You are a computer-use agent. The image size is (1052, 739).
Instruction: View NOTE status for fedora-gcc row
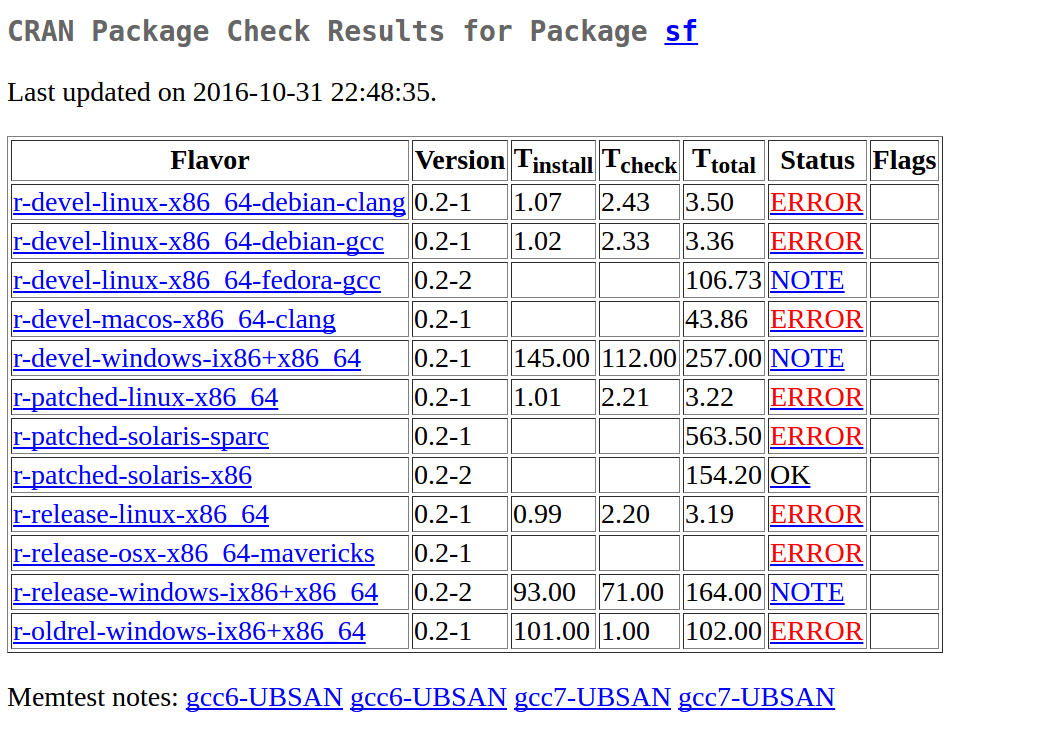pos(806,281)
